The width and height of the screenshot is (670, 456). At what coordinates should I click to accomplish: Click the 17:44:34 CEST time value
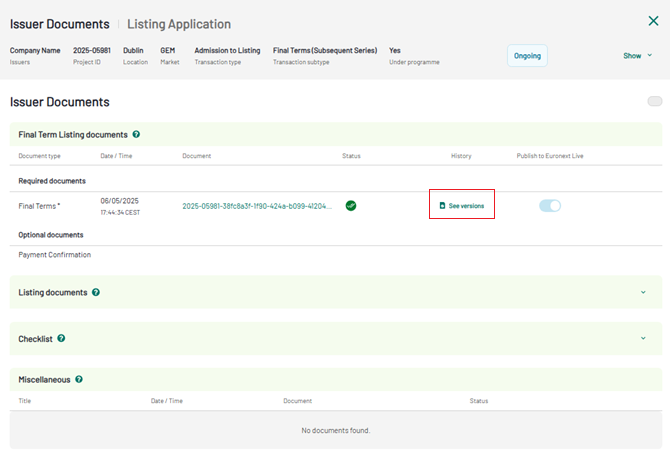tap(120, 212)
